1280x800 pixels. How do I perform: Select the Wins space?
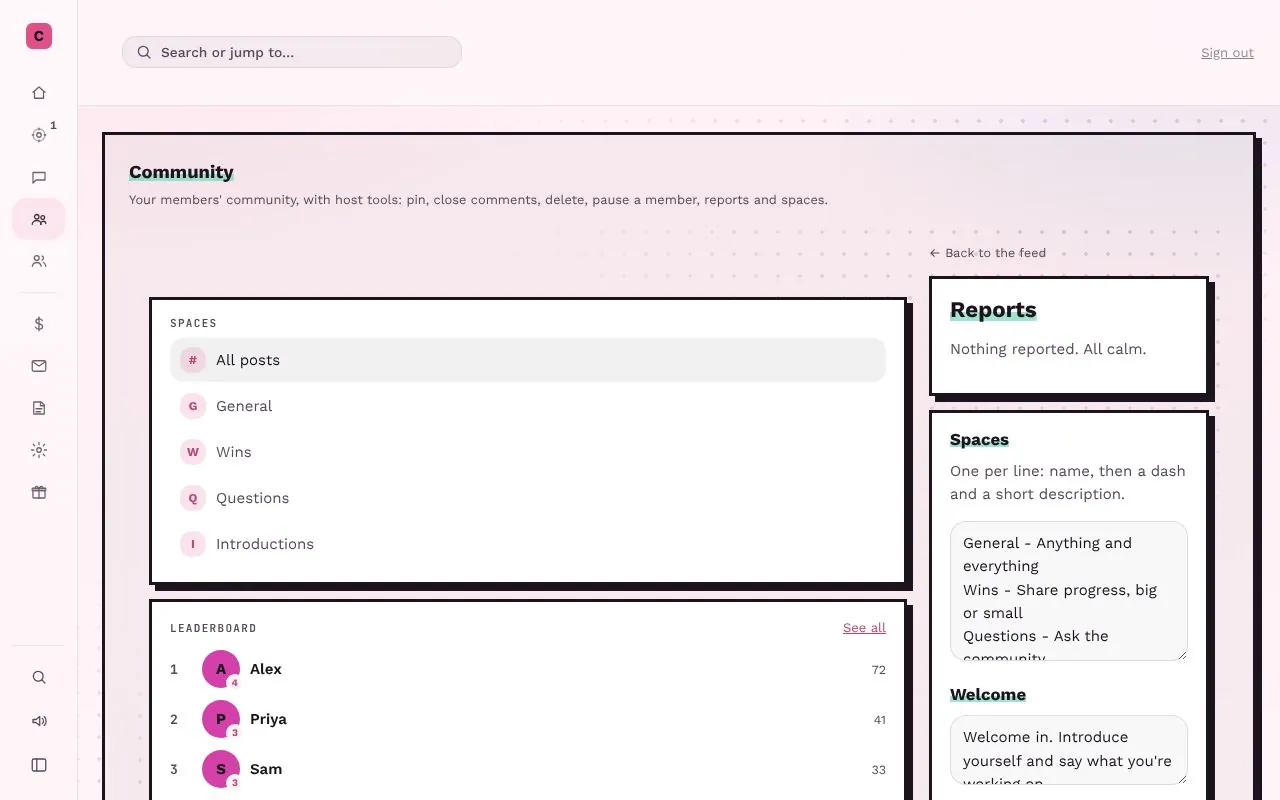528,452
